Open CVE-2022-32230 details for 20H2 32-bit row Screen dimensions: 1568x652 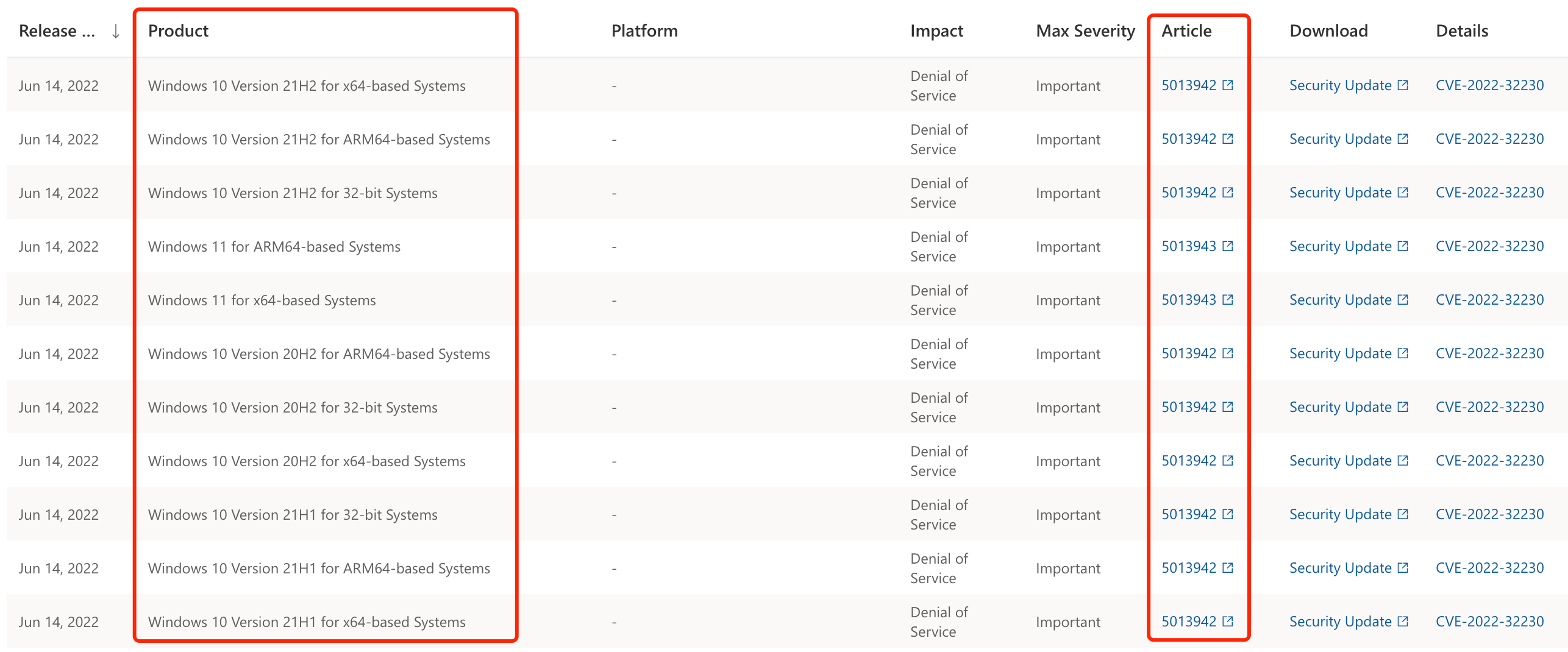pos(1489,407)
